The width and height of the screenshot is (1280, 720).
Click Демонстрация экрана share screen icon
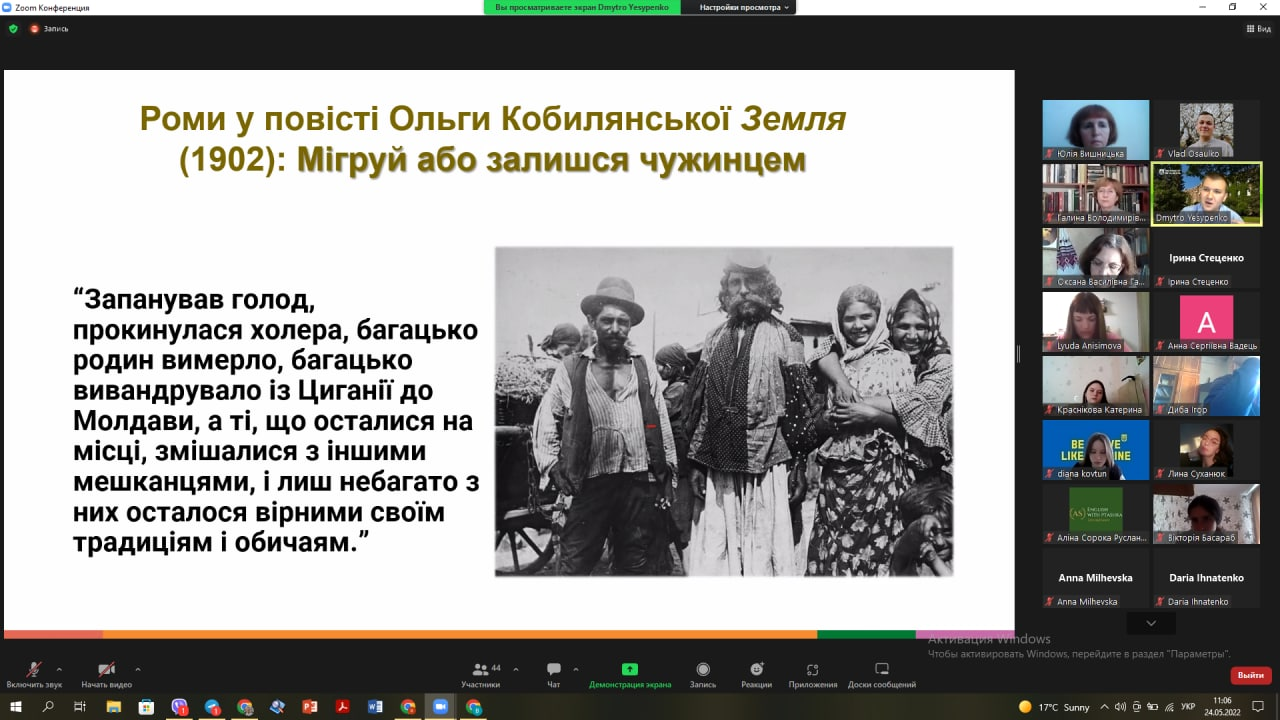point(629,669)
